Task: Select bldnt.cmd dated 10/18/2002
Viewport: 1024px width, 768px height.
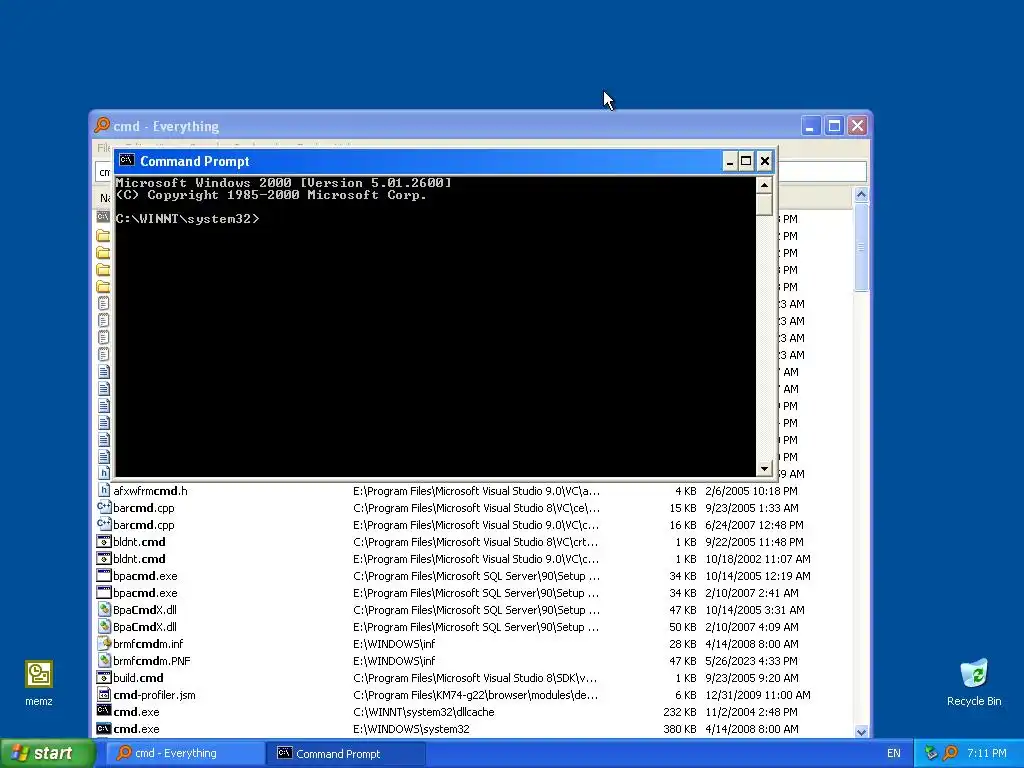Action: 139,558
